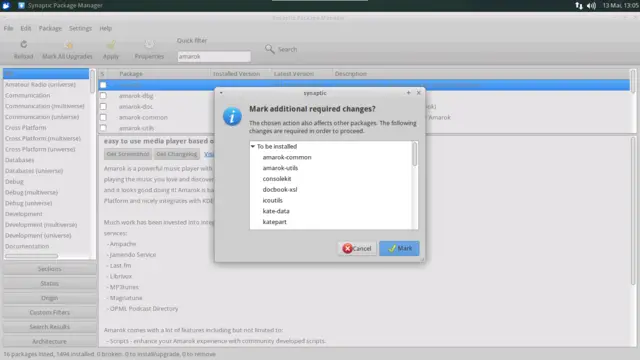640x360 pixels.
Task: Toggle the amarok-common status checkbox
Action: point(103,117)
